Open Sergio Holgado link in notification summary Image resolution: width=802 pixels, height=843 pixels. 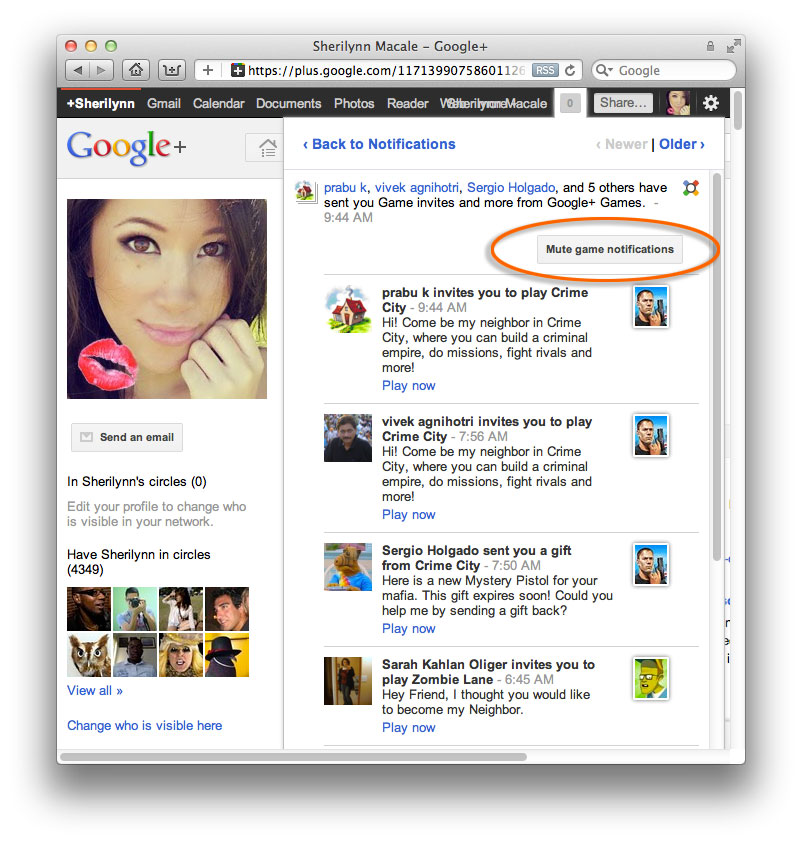(x=511, y=188)
